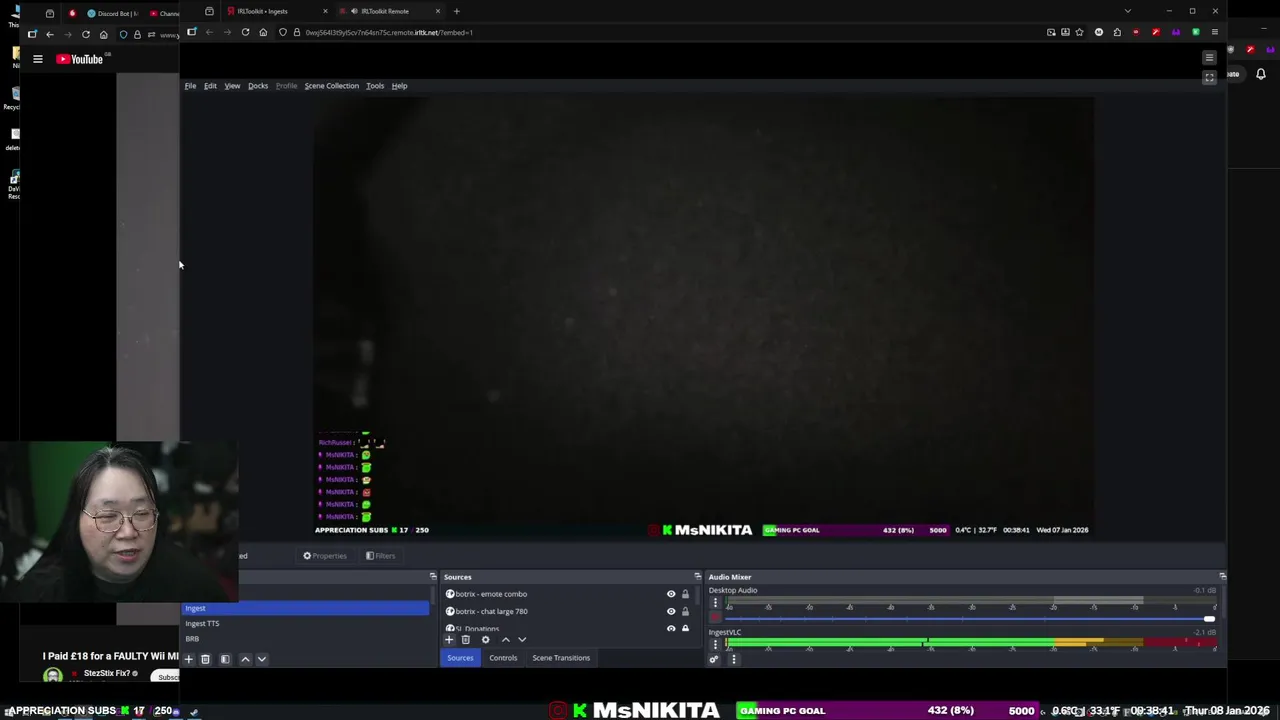Open Firefox application menu
This screenshot has width=1280, height=720.
[1215, 32]
